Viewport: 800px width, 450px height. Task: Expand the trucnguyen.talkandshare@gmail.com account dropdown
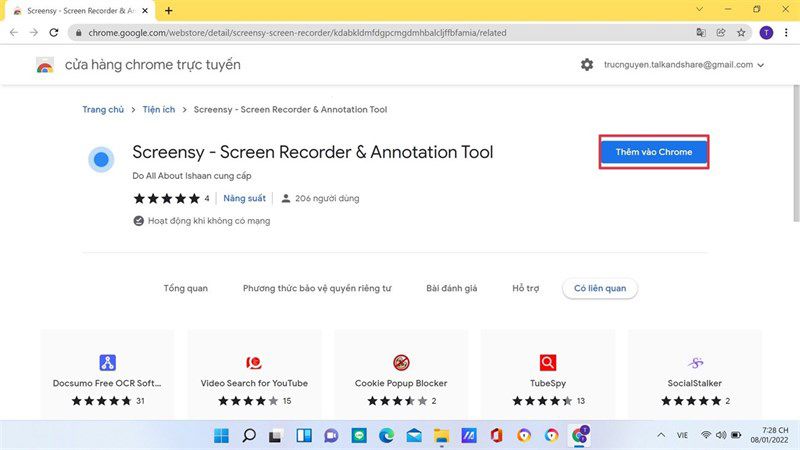(x=684, y=65)
